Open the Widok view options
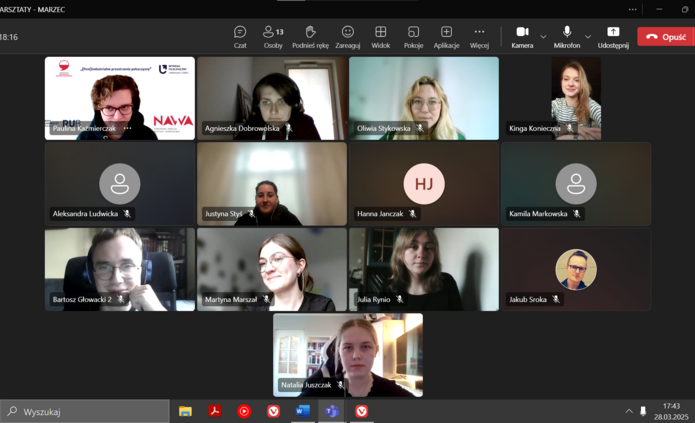Screen dimensions: 695x423 click(x=380, y=37)
